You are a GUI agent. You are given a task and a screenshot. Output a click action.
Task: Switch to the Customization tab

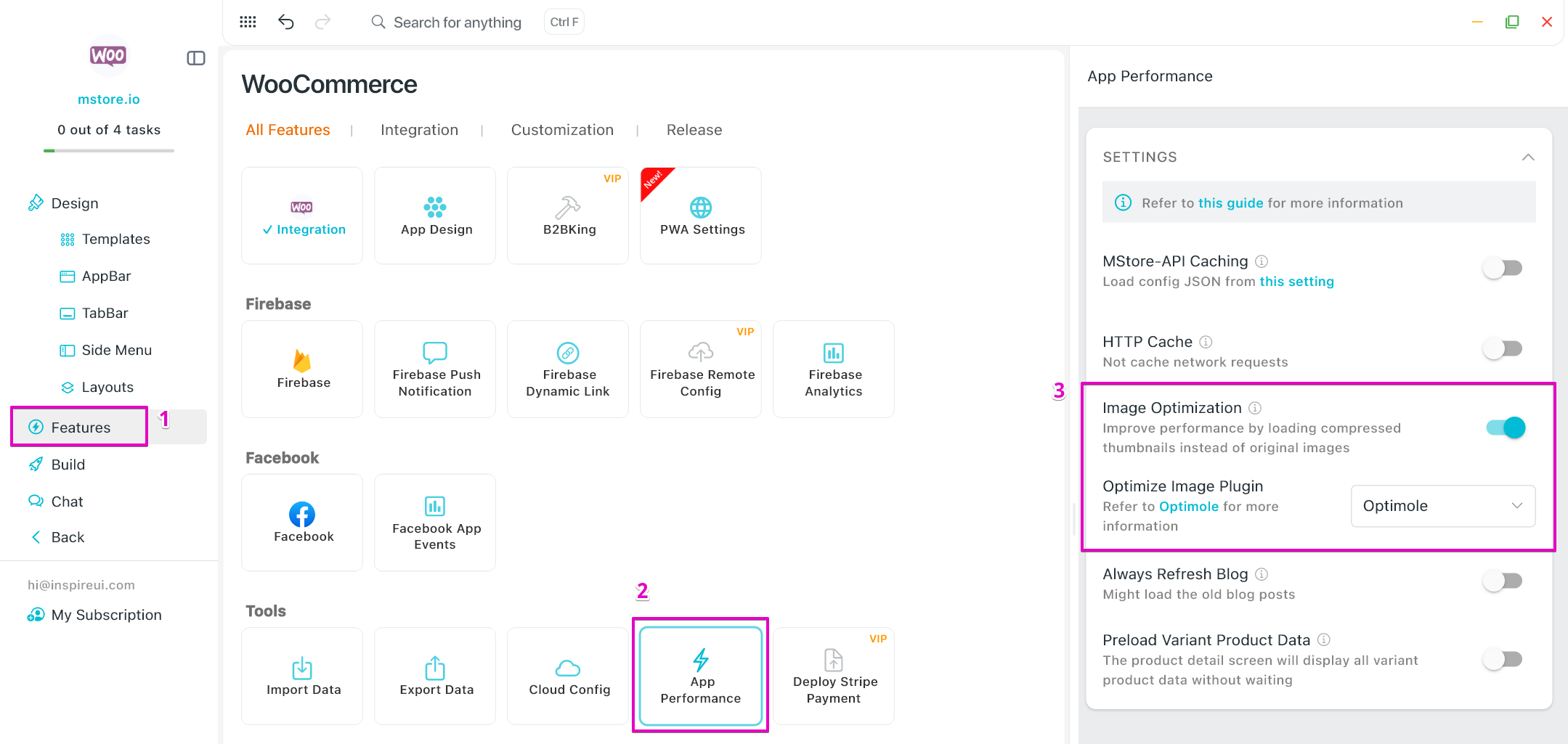click(x=562, y=130)
